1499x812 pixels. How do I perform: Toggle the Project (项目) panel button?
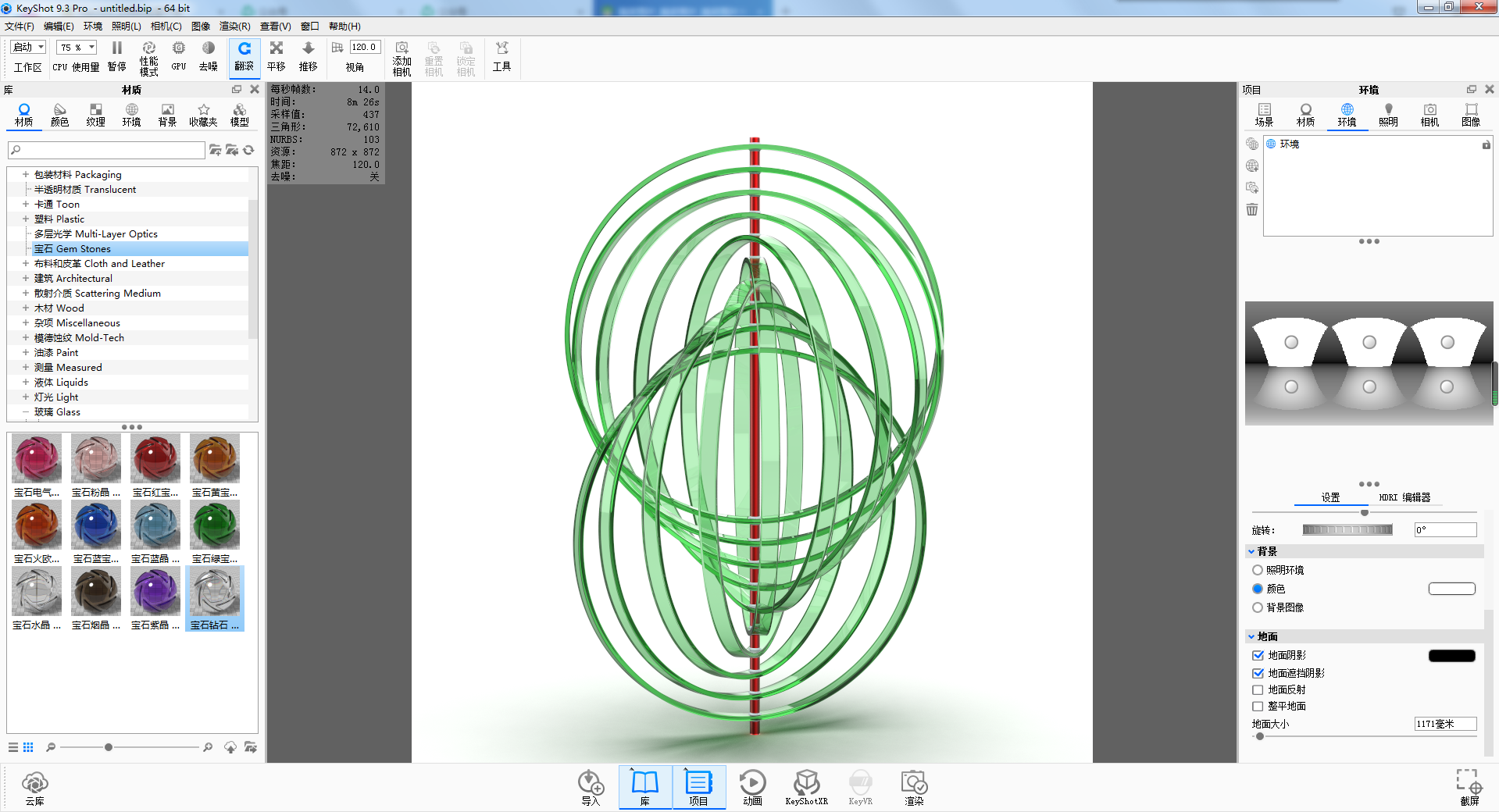click(x=698, y=787)
